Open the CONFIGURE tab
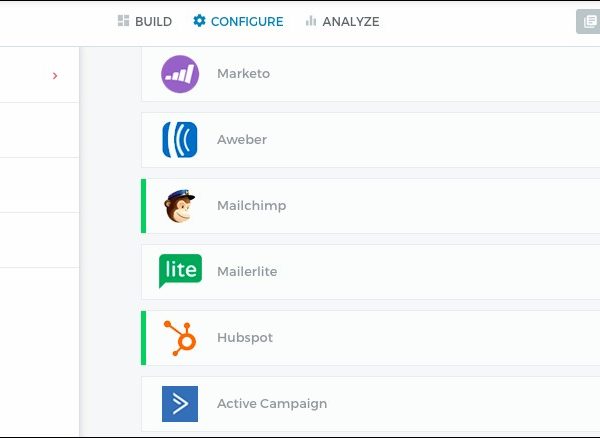The height and width of the screenshot is (438, 600). [247, 22]
